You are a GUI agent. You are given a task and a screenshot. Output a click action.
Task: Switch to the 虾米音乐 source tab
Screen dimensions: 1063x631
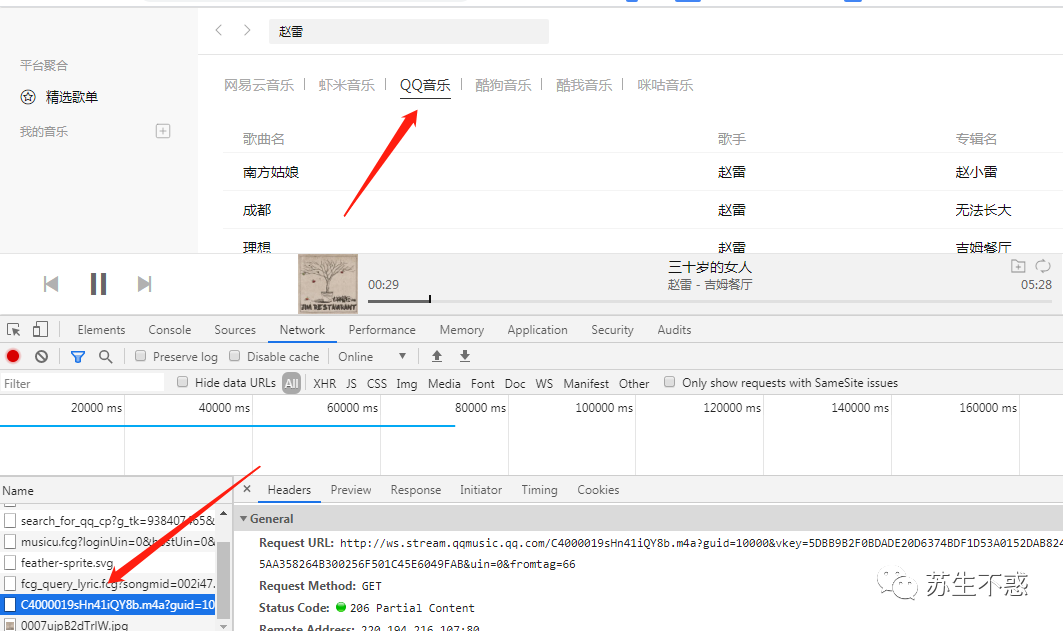pos(346,85)
